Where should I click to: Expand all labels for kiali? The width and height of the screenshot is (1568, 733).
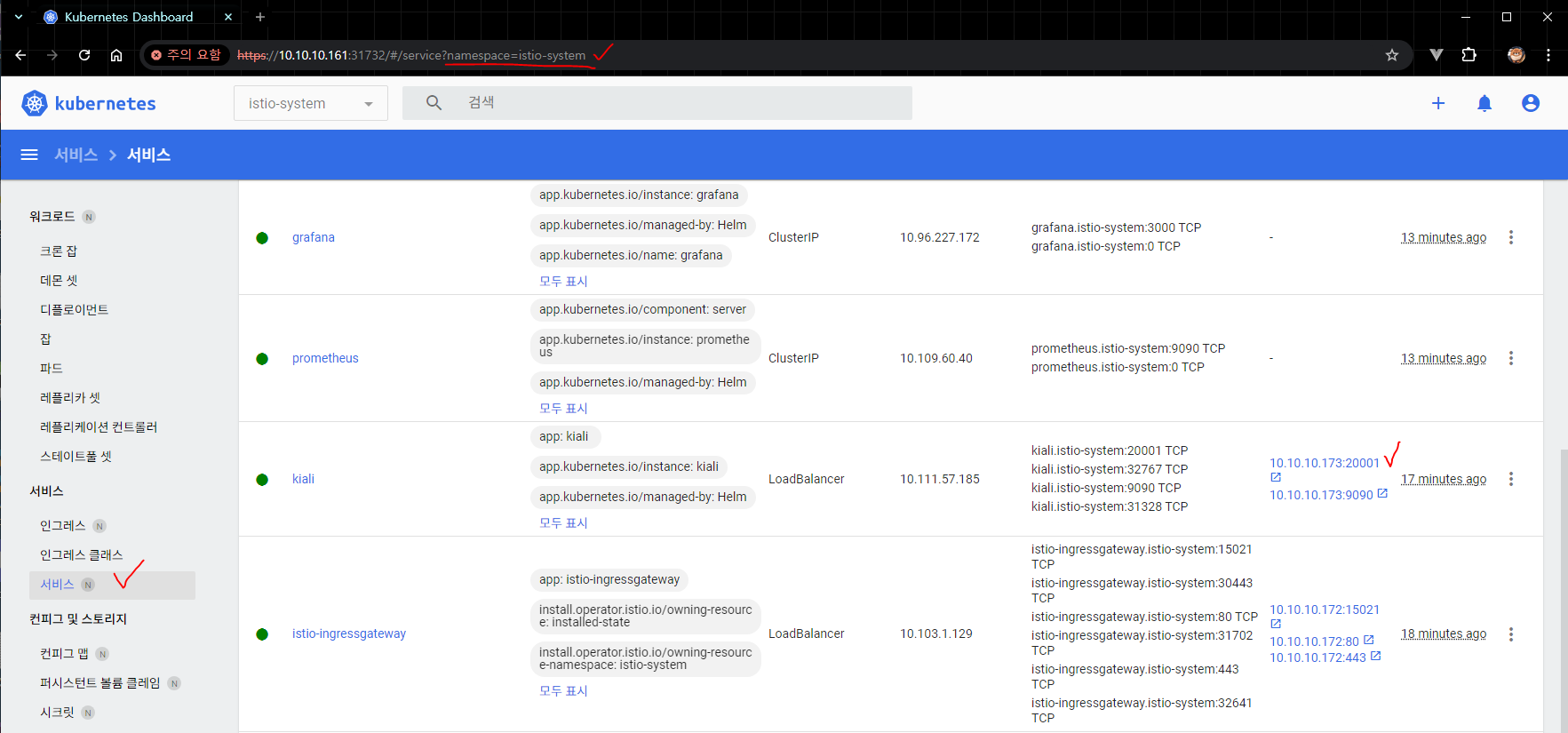[563, 522]
